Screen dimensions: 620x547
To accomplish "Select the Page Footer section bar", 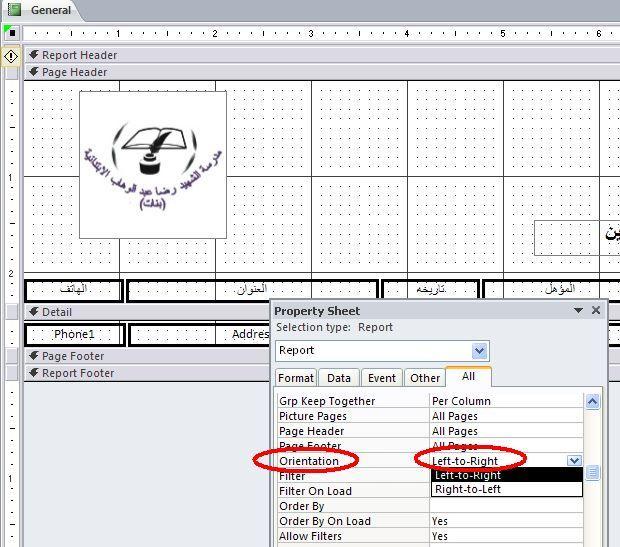I will click(147, 356).
